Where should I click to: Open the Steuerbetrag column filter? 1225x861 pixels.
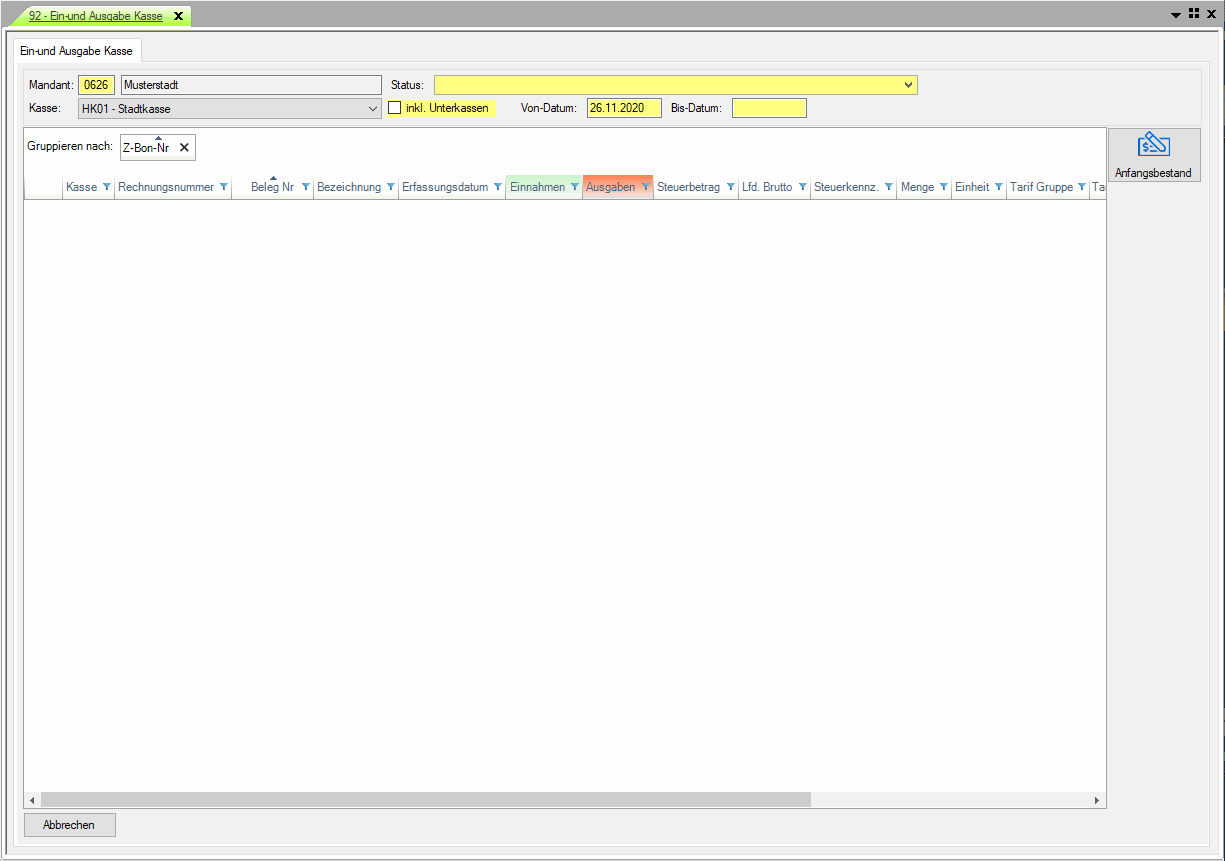pos(730,187)
